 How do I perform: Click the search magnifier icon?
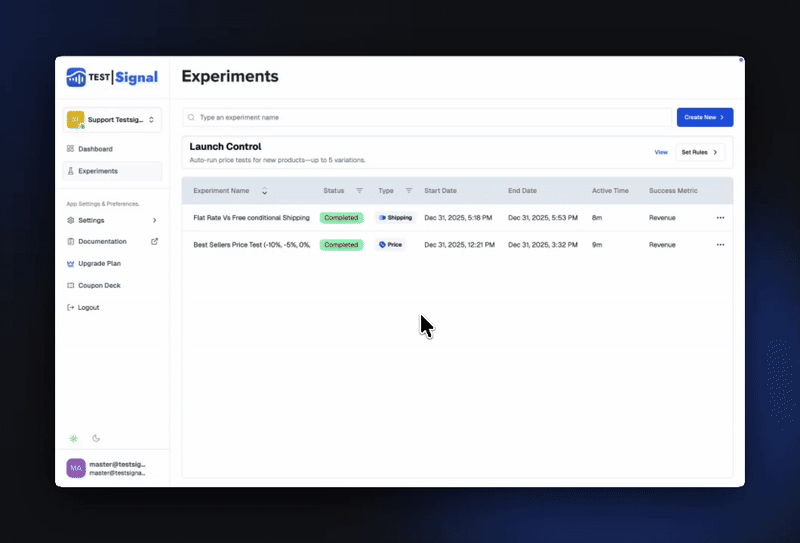click(x=192, y=118)
